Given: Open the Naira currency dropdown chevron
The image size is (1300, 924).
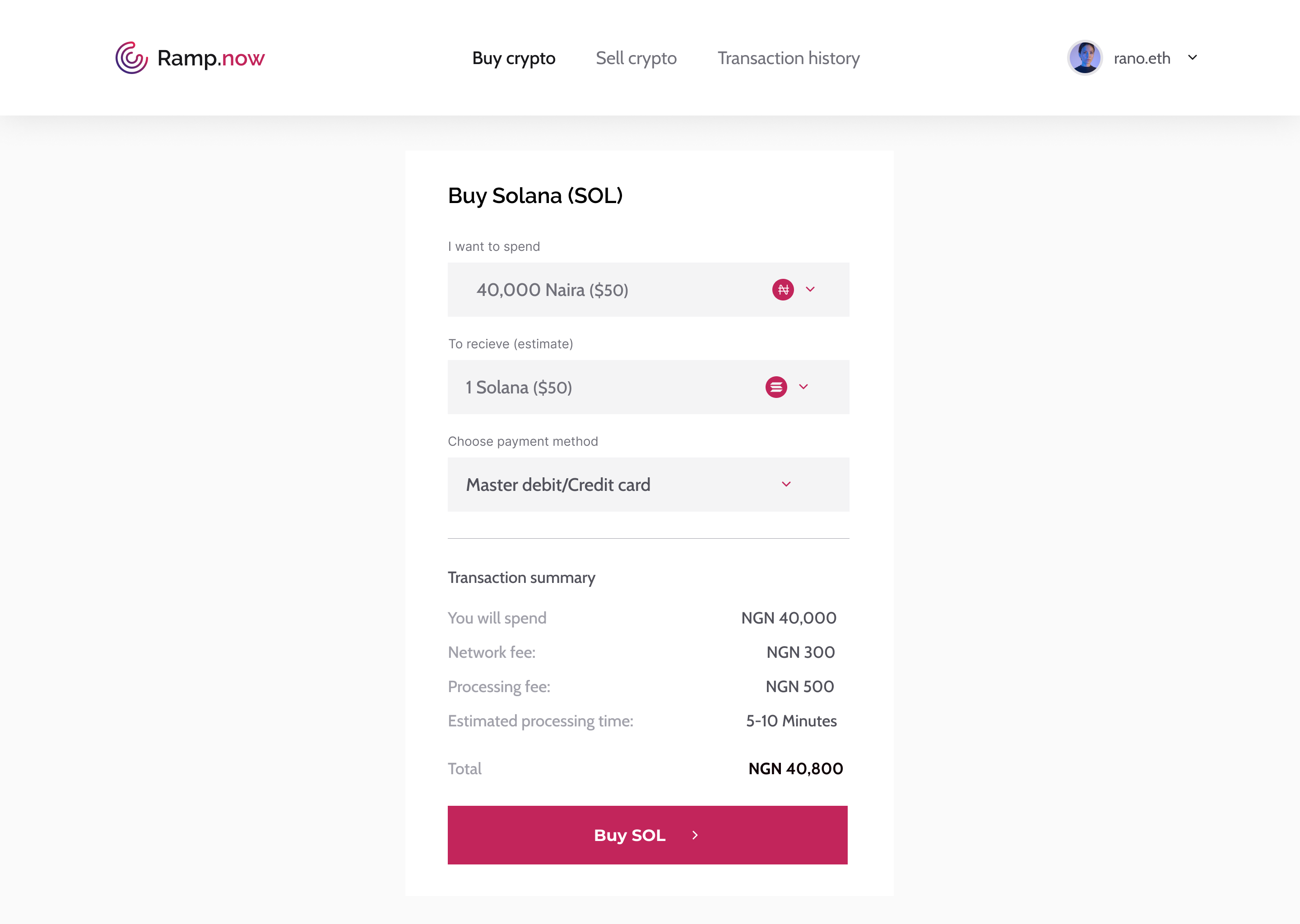Looking at the screenshot, I should [811, 290].
